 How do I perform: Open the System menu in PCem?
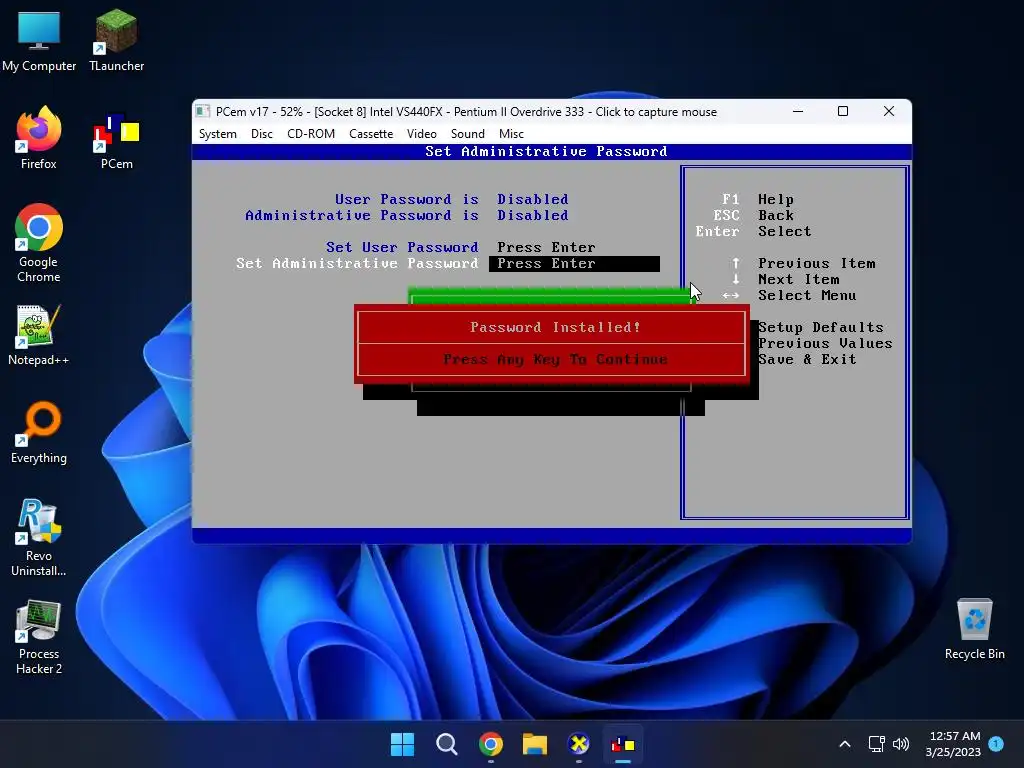pyautogui.click(x=217, y=134)
